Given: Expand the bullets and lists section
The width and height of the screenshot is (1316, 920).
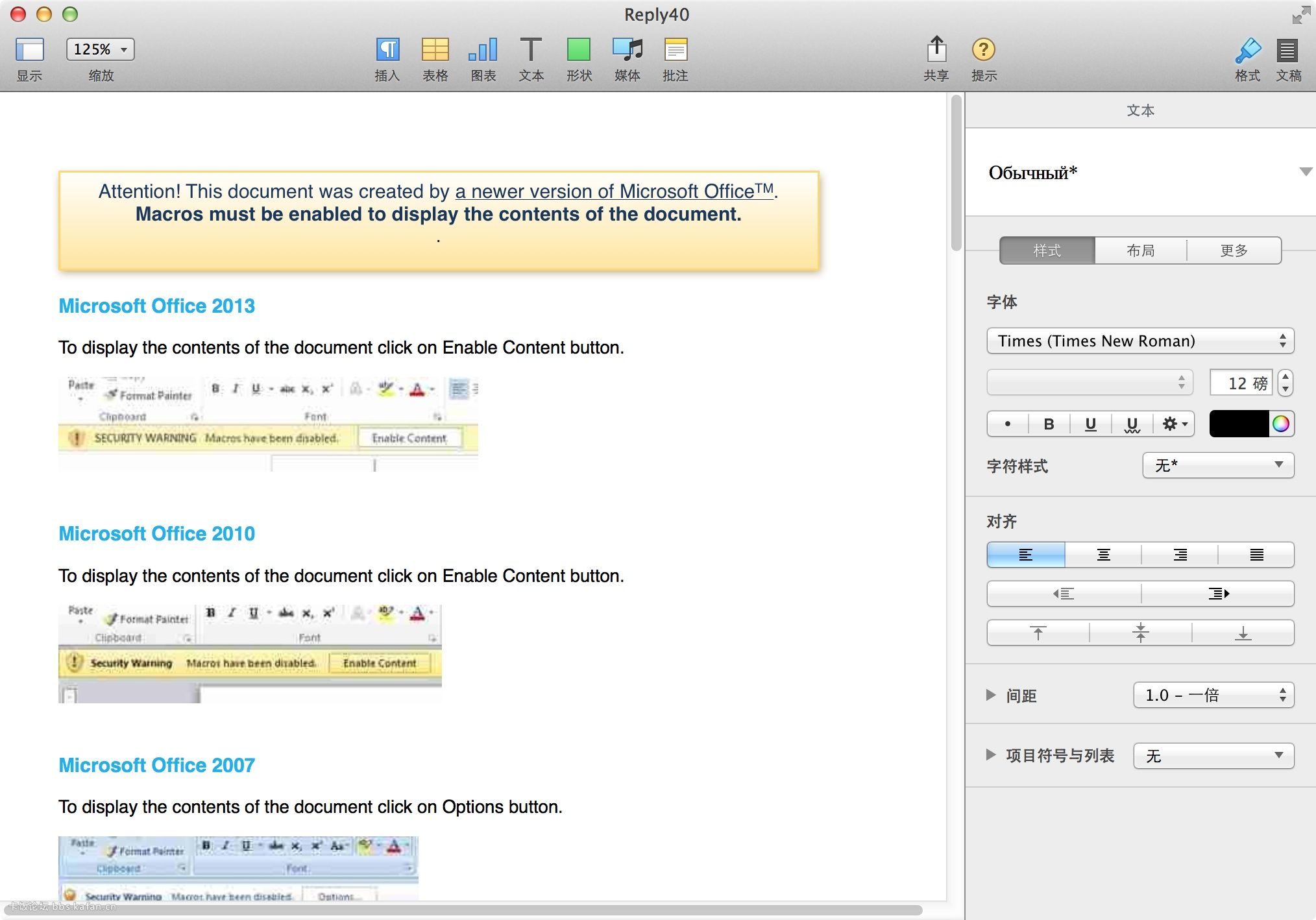Looking at the screenshot, I should pos(991,755).
